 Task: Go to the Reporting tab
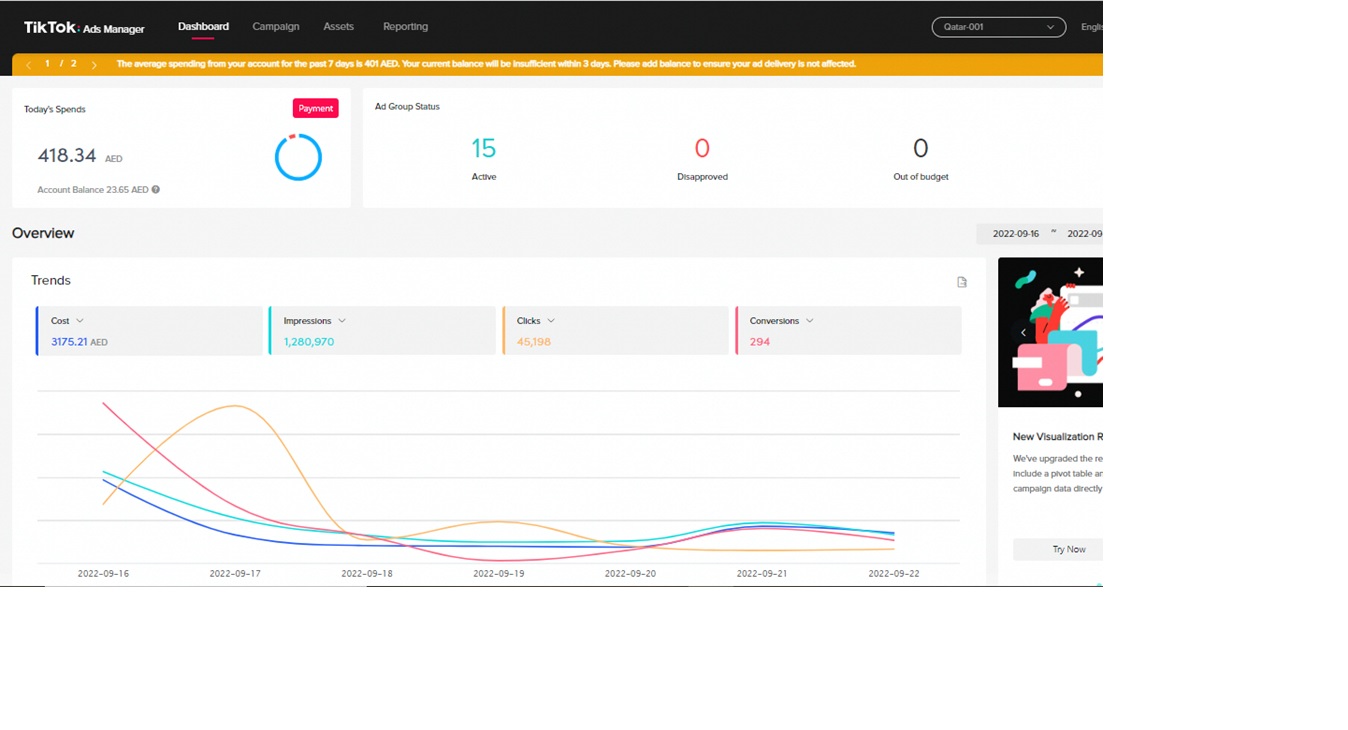point(405,27)
